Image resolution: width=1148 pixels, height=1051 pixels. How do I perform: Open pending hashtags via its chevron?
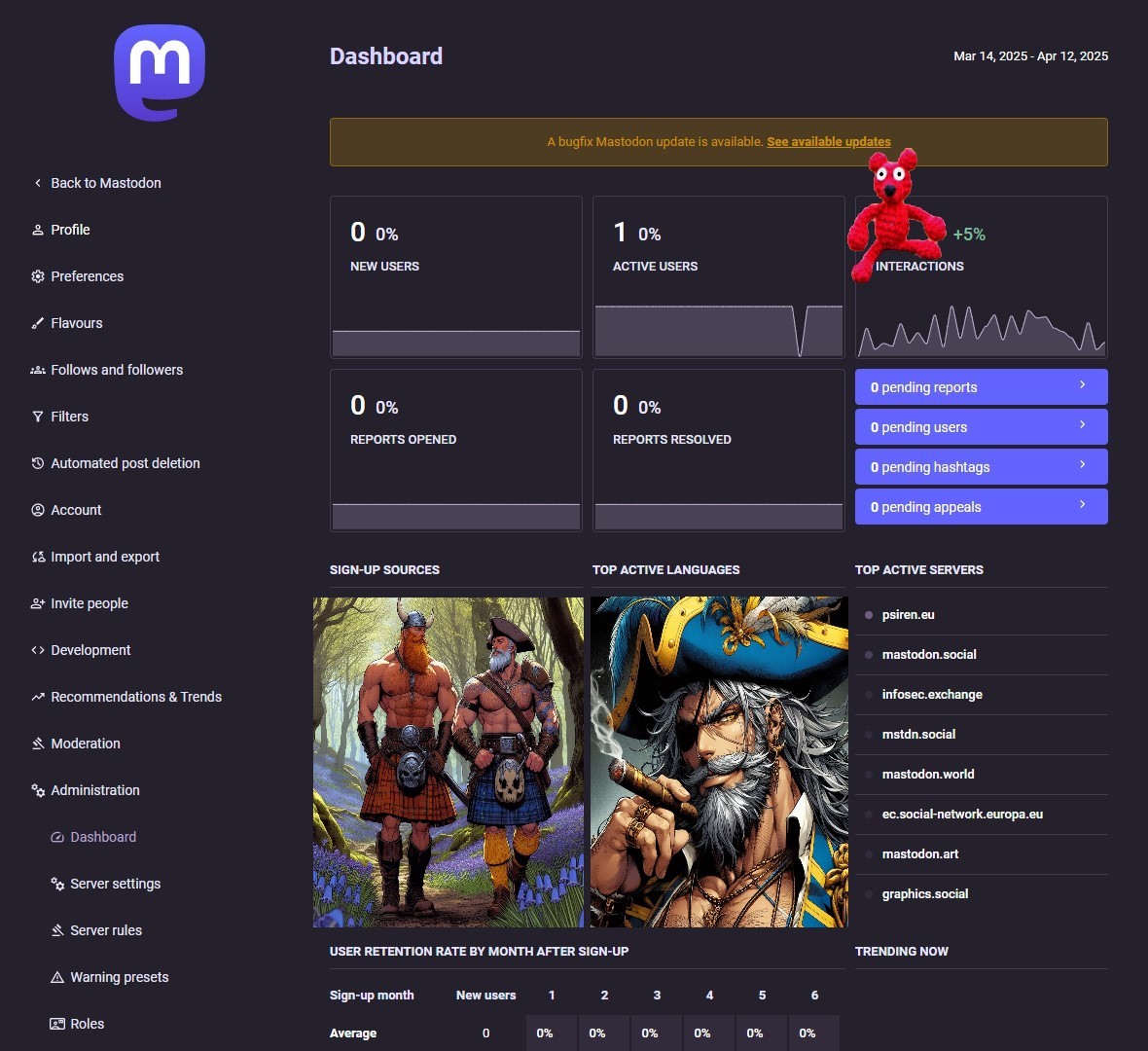1083,465
